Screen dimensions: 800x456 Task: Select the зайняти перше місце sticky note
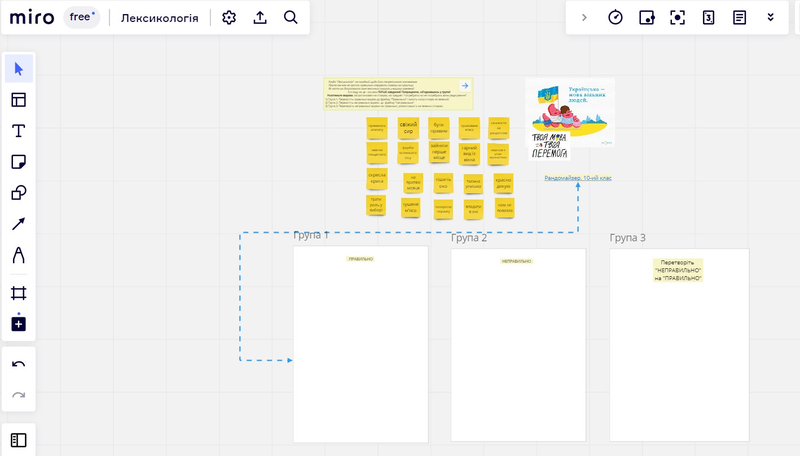coord(439,152)
